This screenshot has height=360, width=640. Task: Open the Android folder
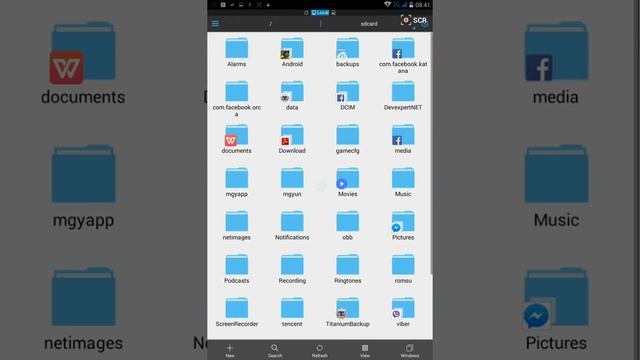pyautogui.click(x=292, y=52)
